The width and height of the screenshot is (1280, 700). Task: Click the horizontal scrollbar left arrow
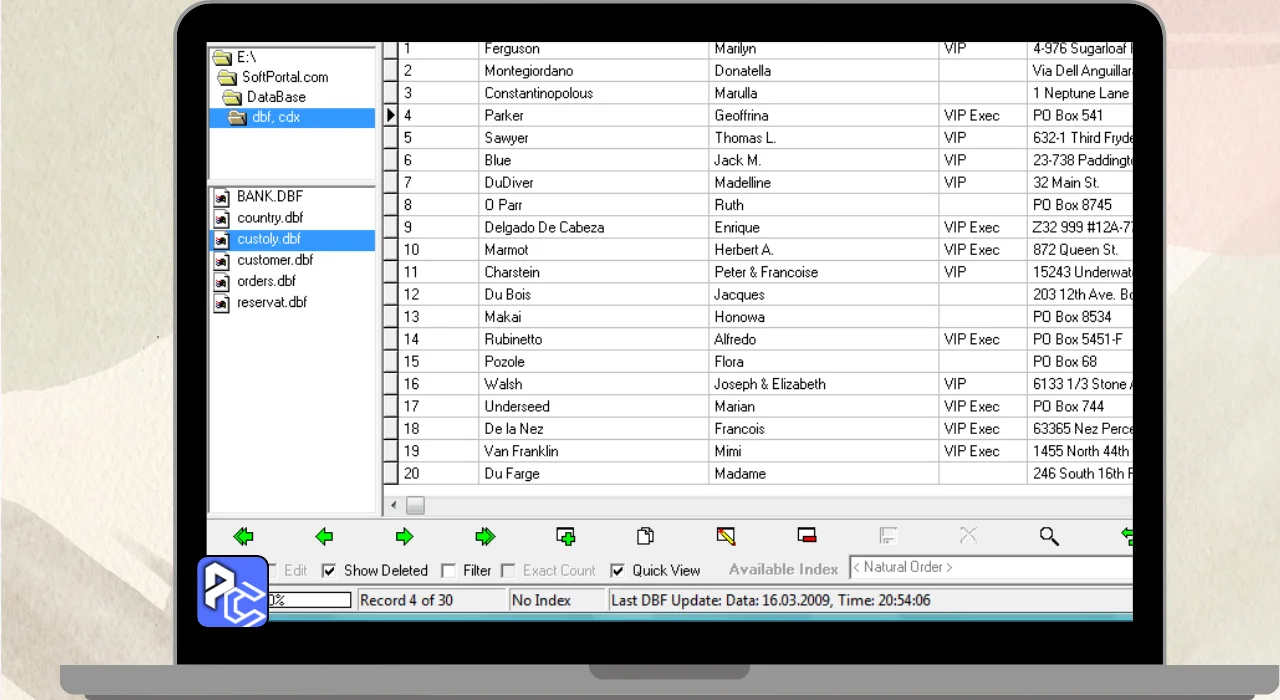point(394,506)
